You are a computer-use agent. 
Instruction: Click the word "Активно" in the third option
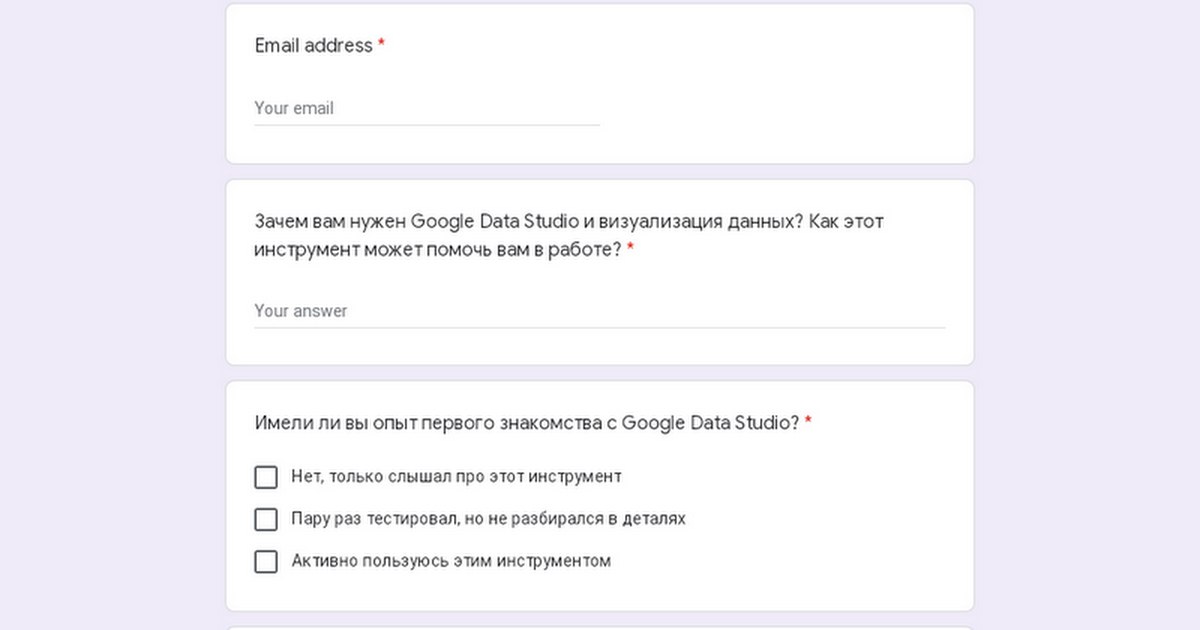(x=318, y=561)
